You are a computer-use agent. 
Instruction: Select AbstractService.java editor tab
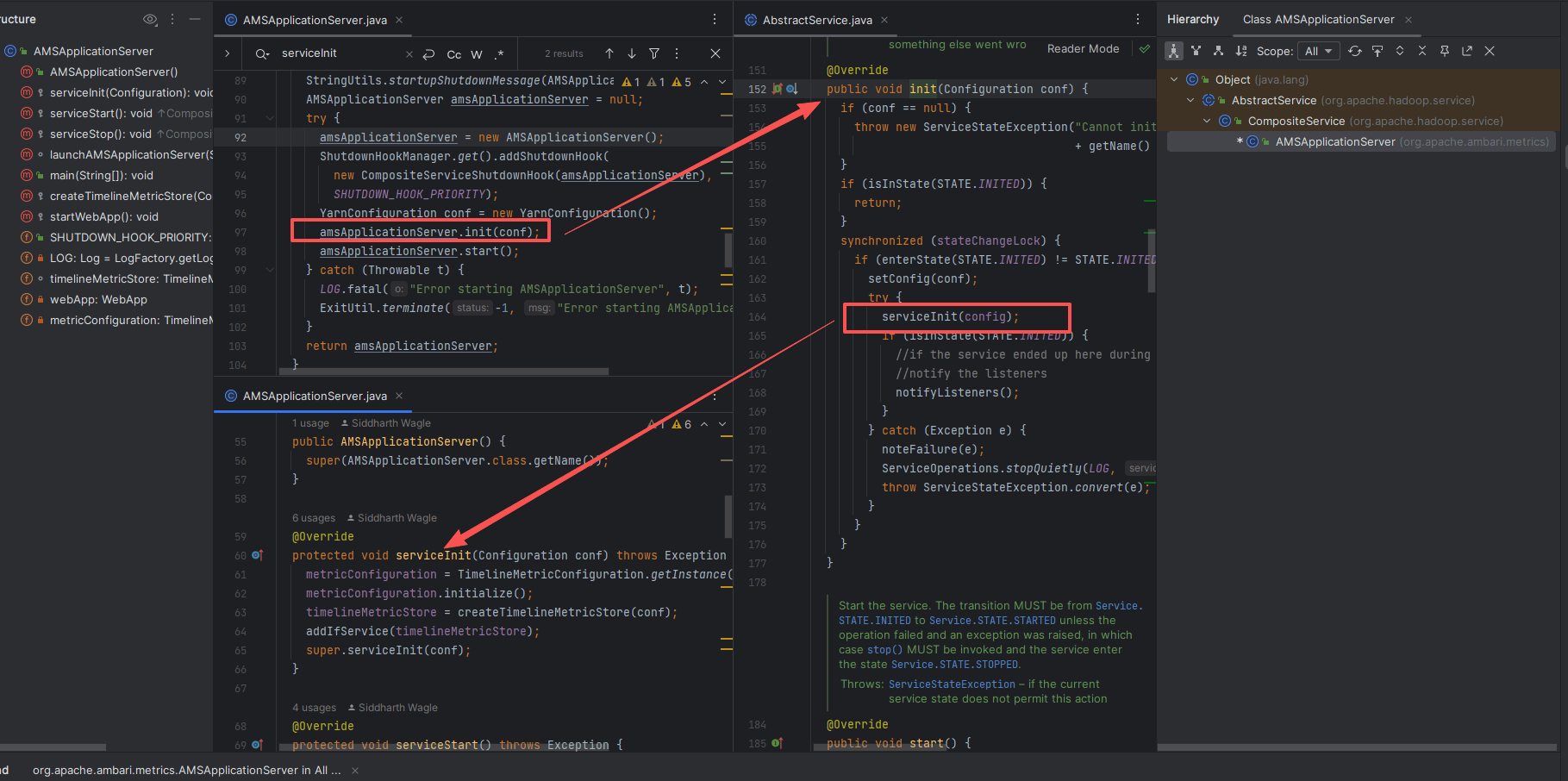click(817, 20)
